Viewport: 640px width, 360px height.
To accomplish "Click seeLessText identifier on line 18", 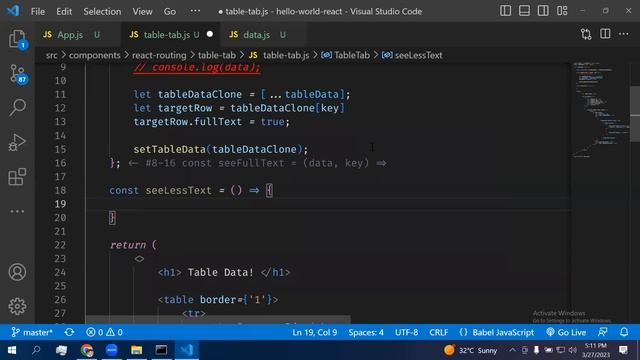I will pos(178,190).
